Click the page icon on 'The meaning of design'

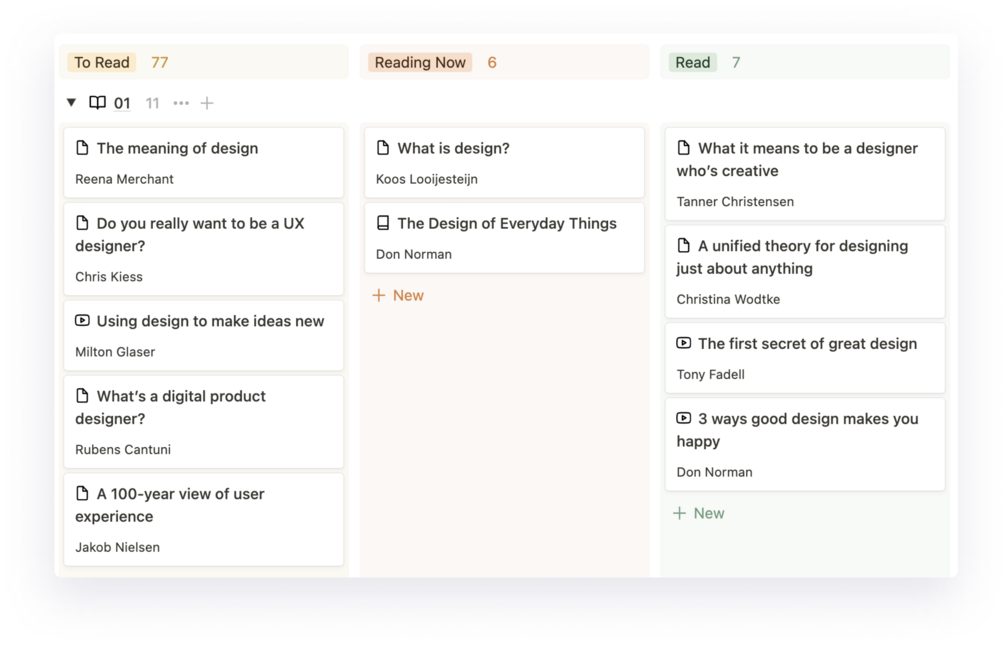pos(83,148)
